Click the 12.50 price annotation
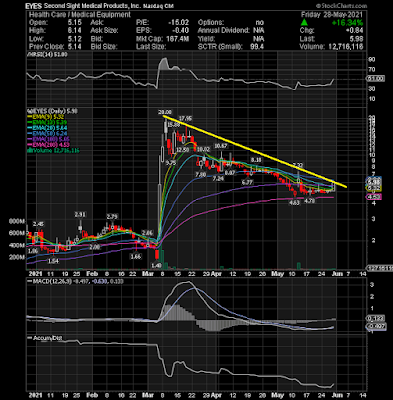The width and height of the screenshot is (393, 400). coord(182,150)
